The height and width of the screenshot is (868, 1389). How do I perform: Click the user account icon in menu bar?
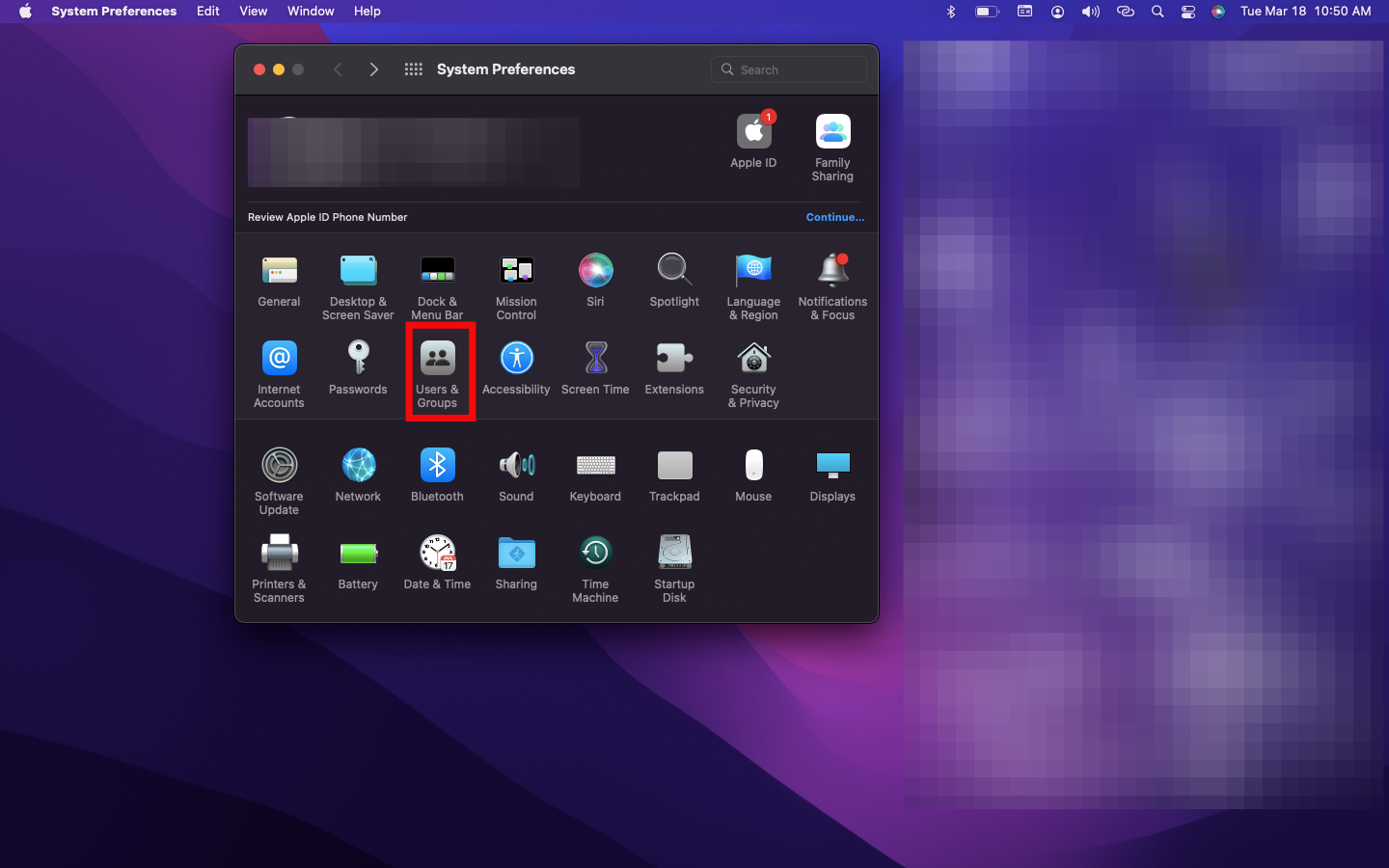tap(1058, 12)
